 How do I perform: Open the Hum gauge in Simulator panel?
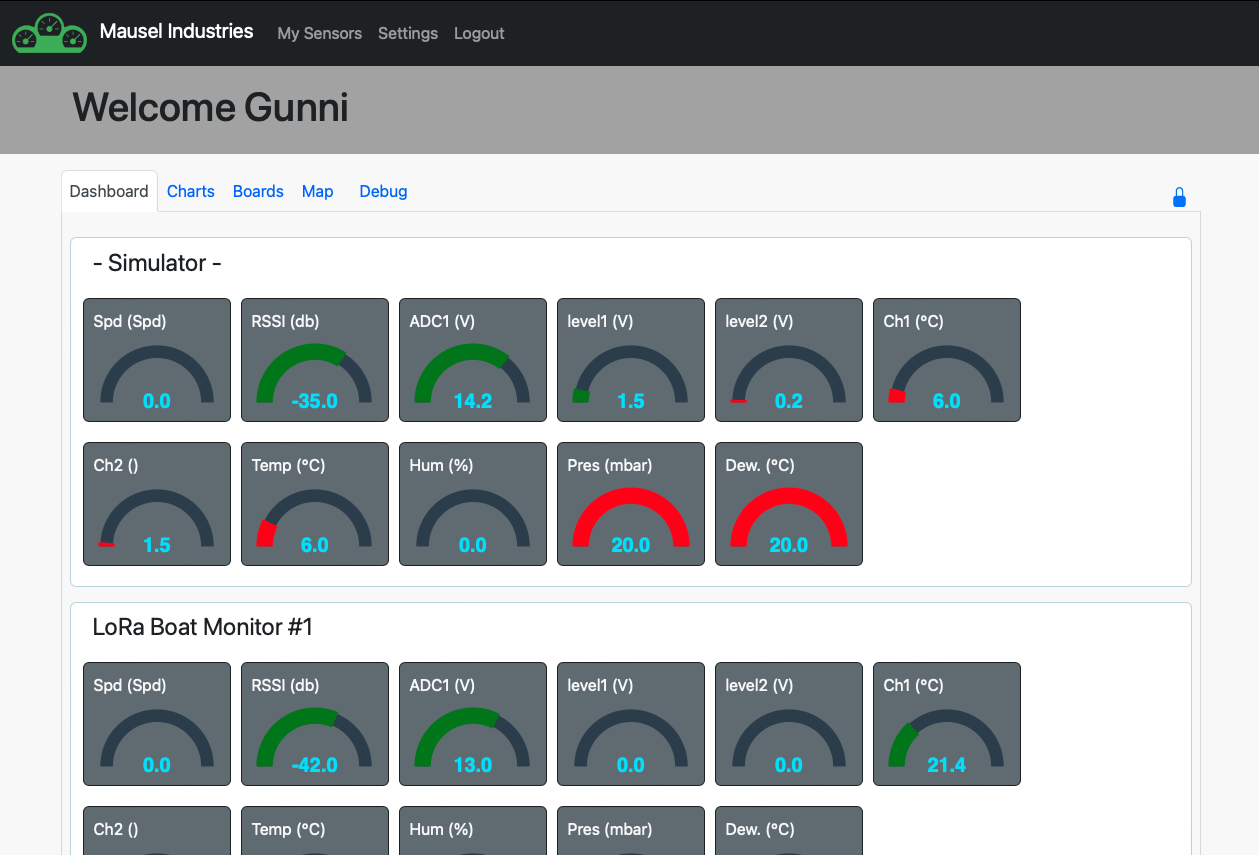(472, 503)
